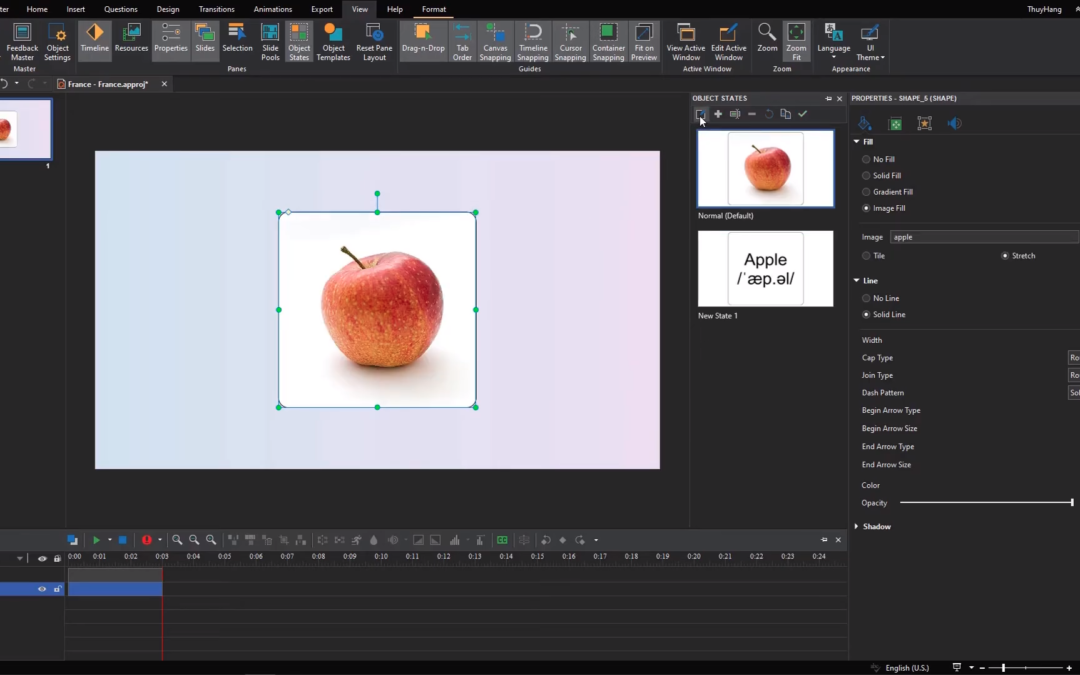Open the Insert ribbon tab
The width and height of the screenshot is (1080, 675).
(76, 9)
